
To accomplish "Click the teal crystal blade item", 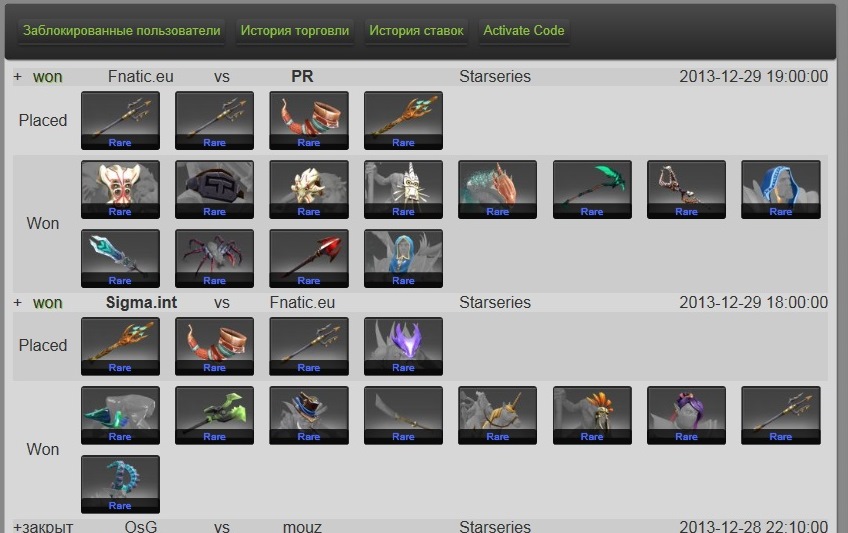I will point(120,258).
